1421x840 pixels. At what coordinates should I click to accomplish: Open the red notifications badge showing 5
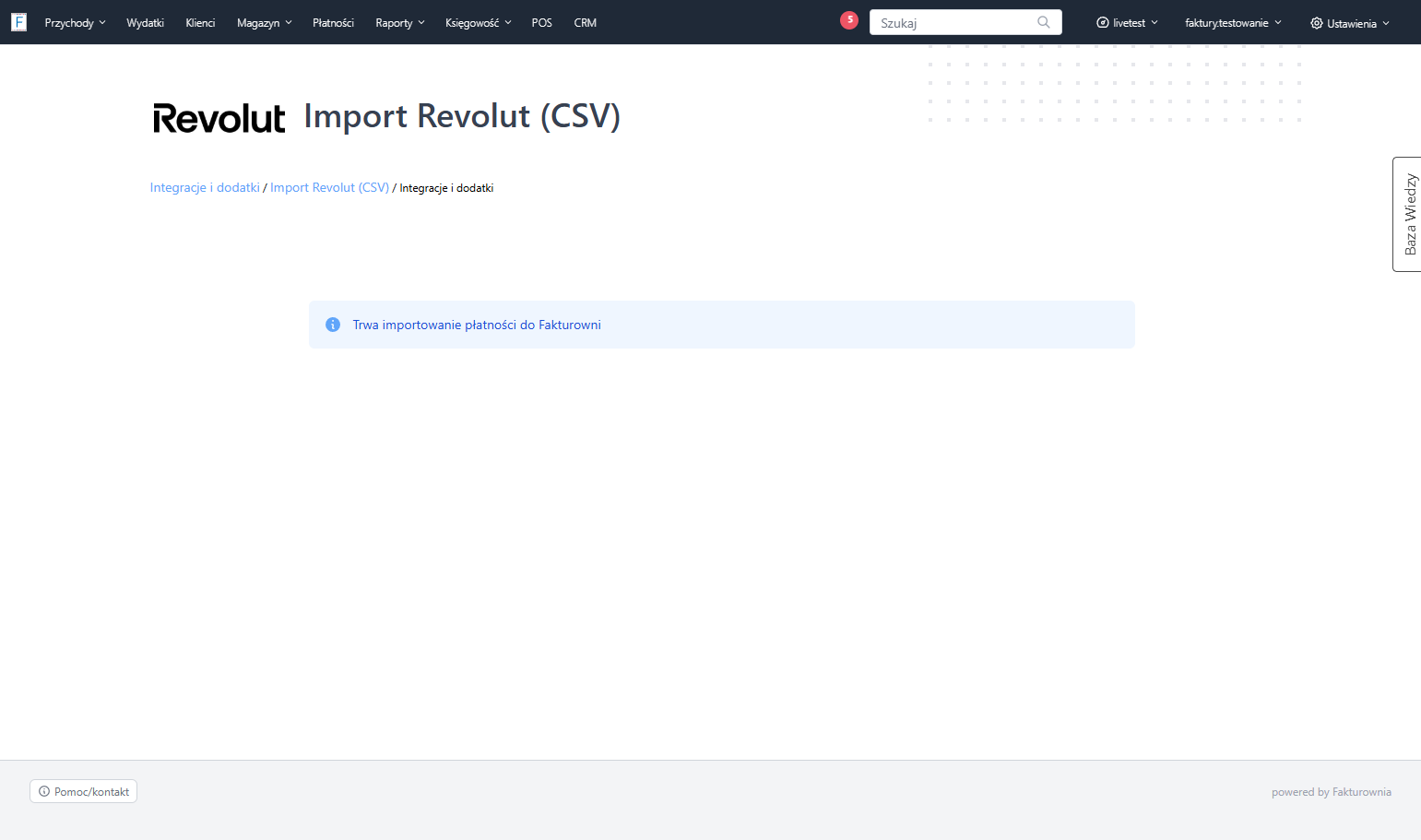tap(849, 19)
